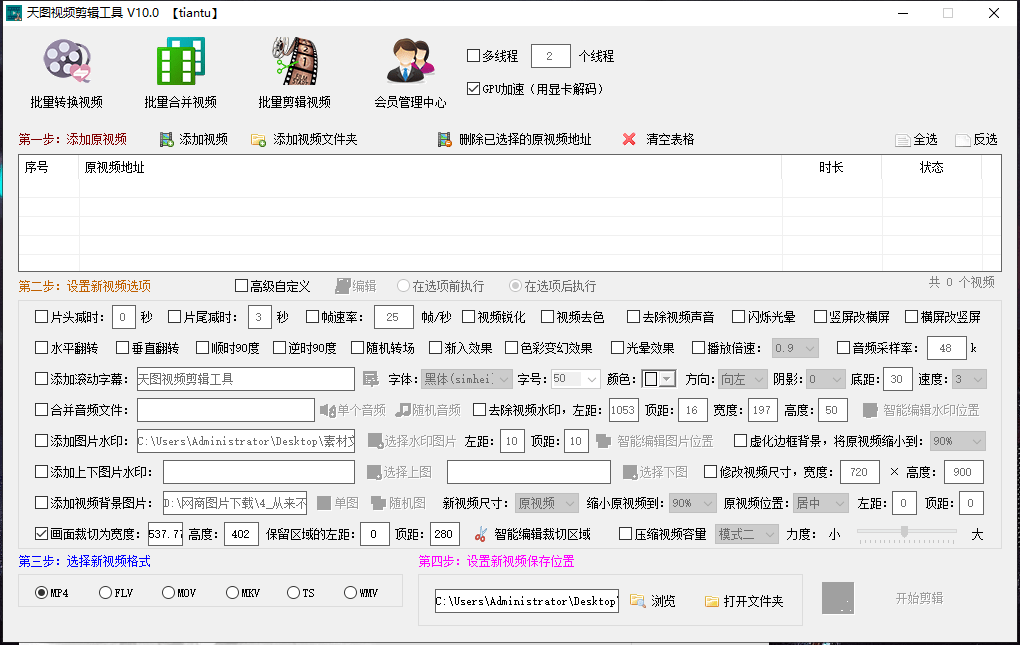Image resolution: width=1020 pixels, height=645 pixels.
Task: Open the 原视频位置 position dropdown
Action: coord(820,503)
